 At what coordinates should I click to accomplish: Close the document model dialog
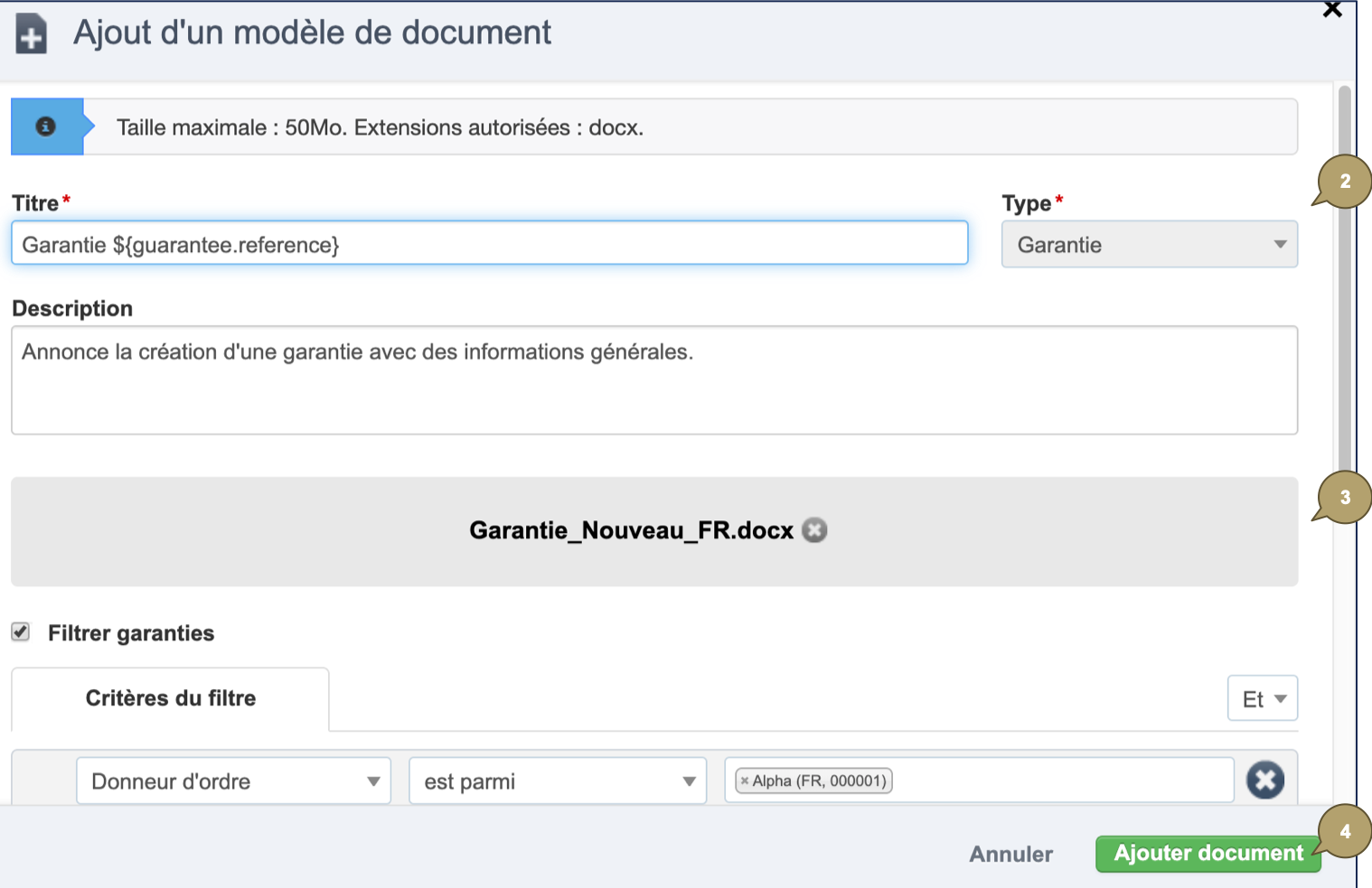coord(1331,11)
